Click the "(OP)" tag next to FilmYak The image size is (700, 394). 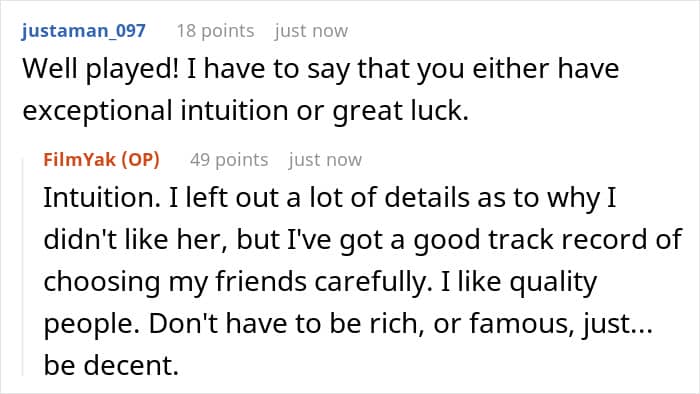[141, 159]
